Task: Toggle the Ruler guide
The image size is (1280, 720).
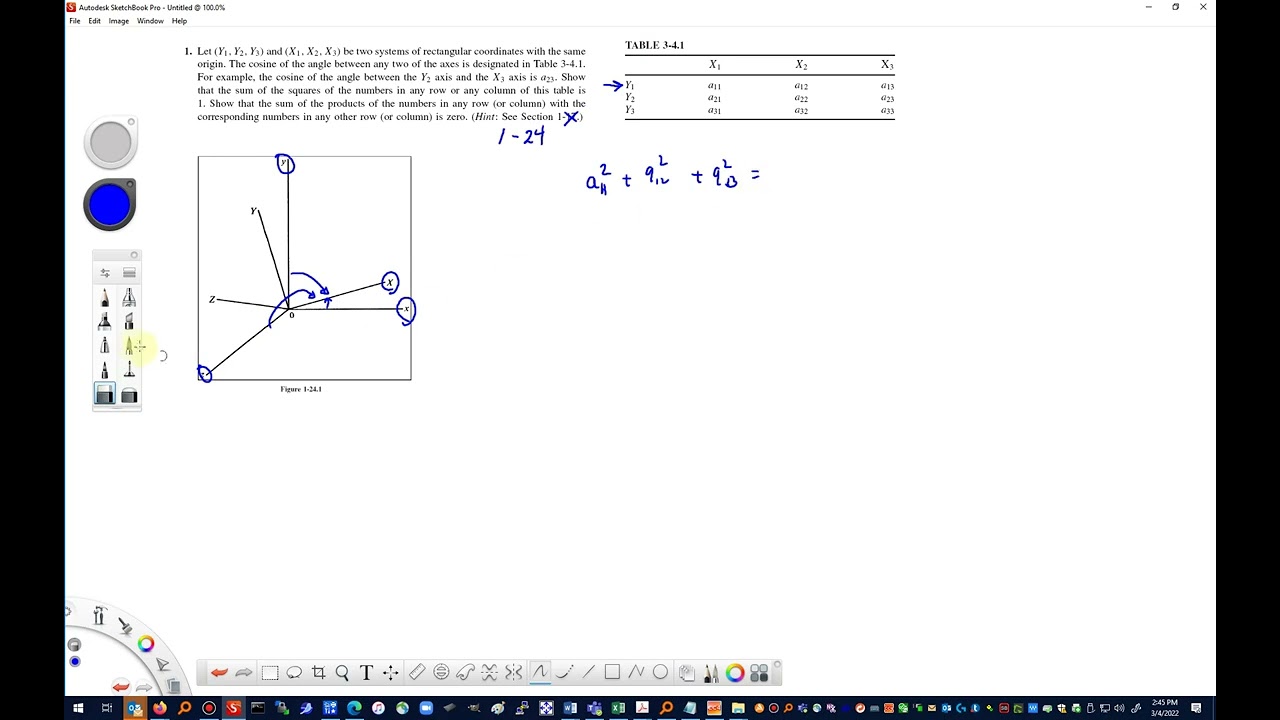Action: pyautogui.click(x=417, y=673)
